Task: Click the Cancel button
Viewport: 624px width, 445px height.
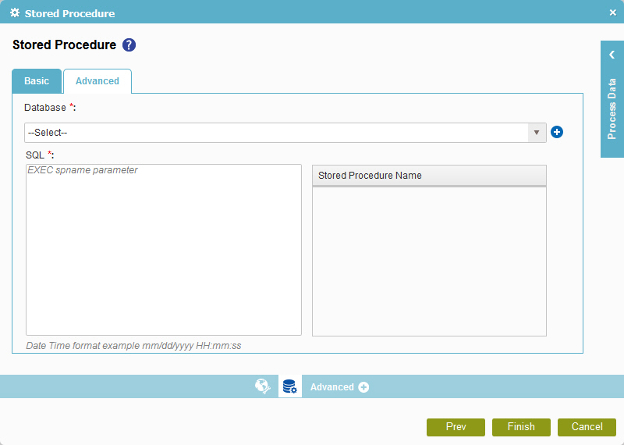Action: [587, 427]
